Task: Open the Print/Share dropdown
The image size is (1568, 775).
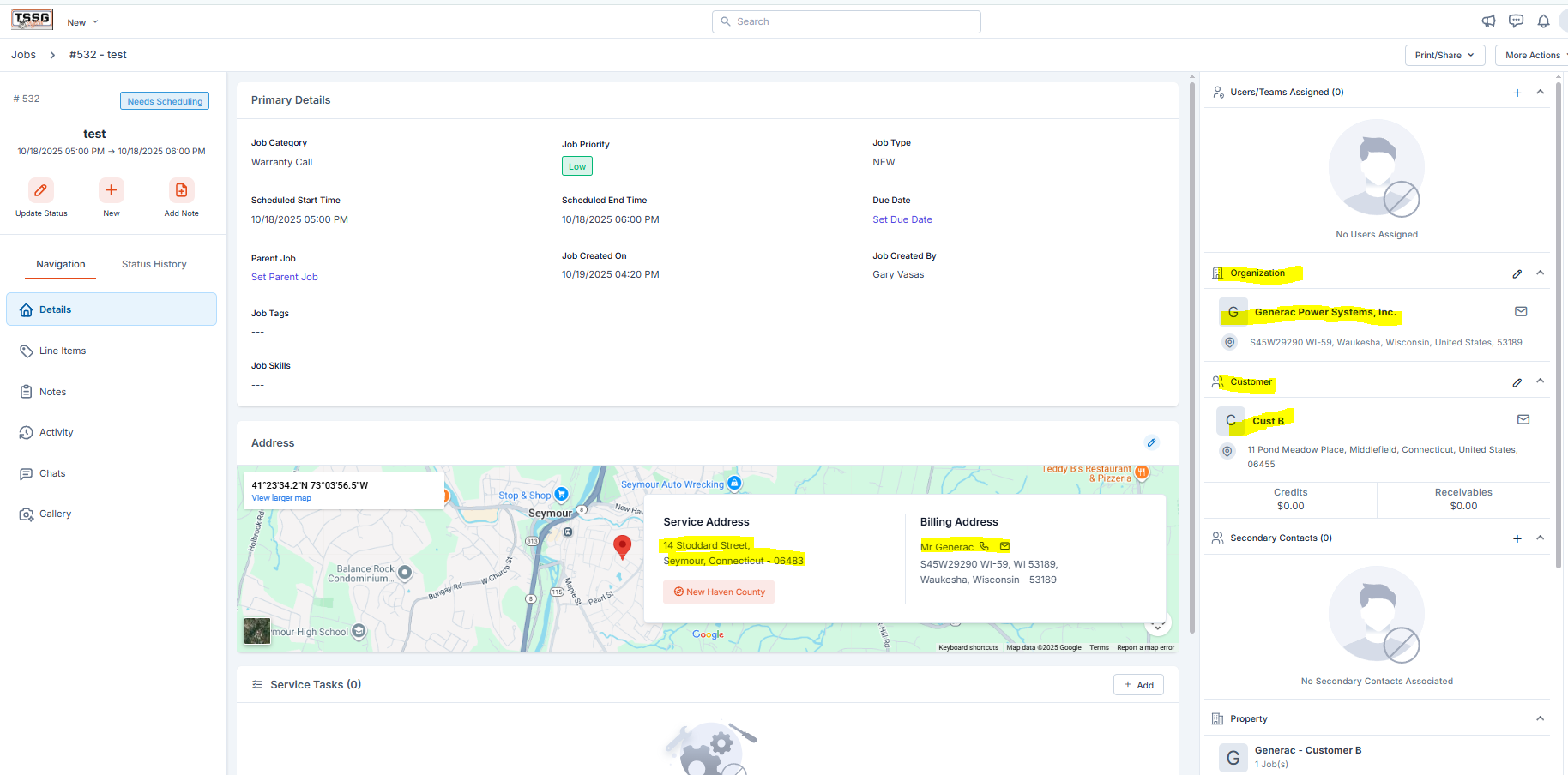Action: 1444,55
